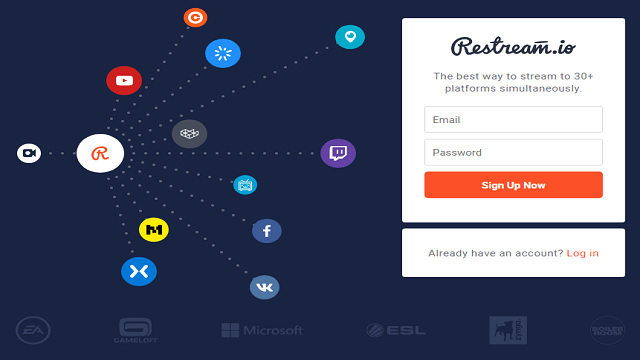Select the orange C platform icon
The height and width of the screenshot is (360, 640).
tap(195, 18)
